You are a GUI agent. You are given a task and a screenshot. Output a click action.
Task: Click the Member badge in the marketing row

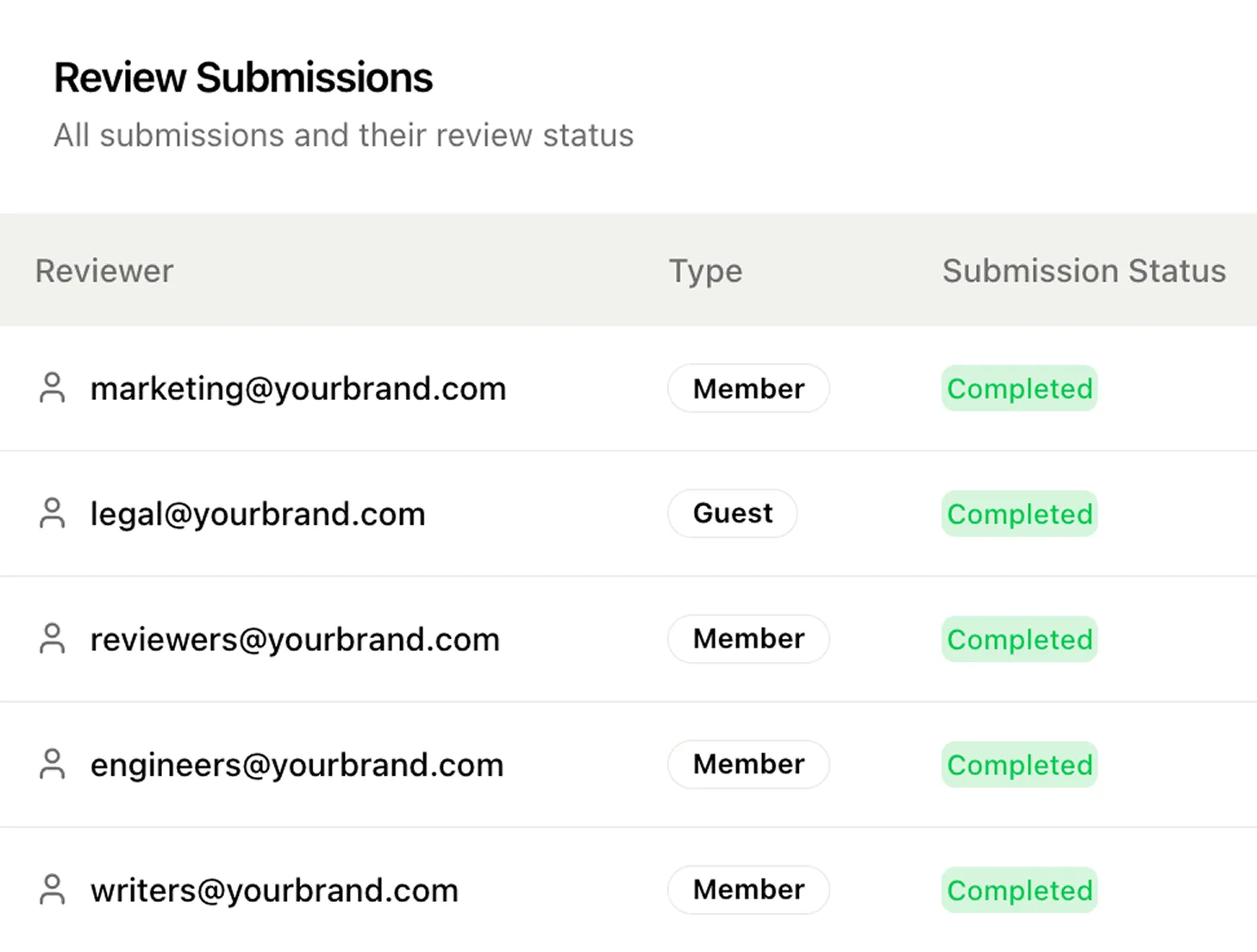click(748, 388)
